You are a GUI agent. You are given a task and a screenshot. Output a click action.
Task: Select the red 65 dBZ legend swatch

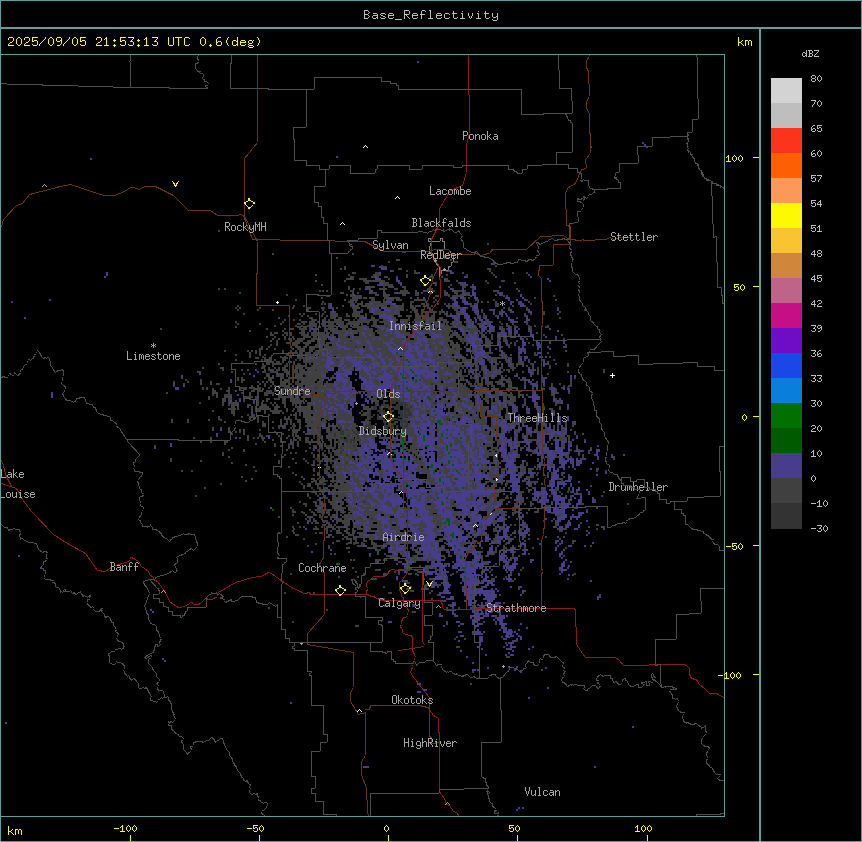tap(786, 141)
